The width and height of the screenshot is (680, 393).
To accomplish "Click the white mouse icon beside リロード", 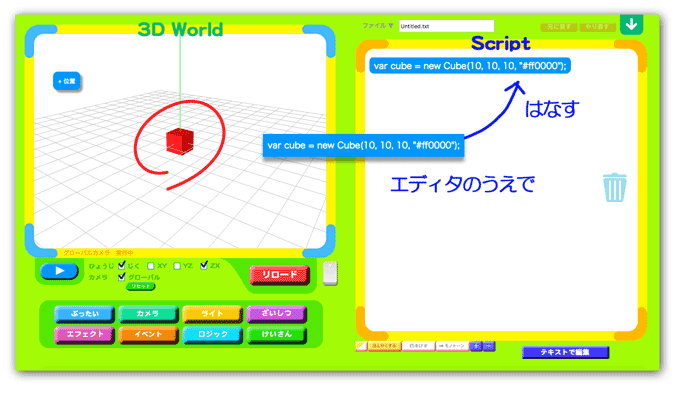I will 330,273.
